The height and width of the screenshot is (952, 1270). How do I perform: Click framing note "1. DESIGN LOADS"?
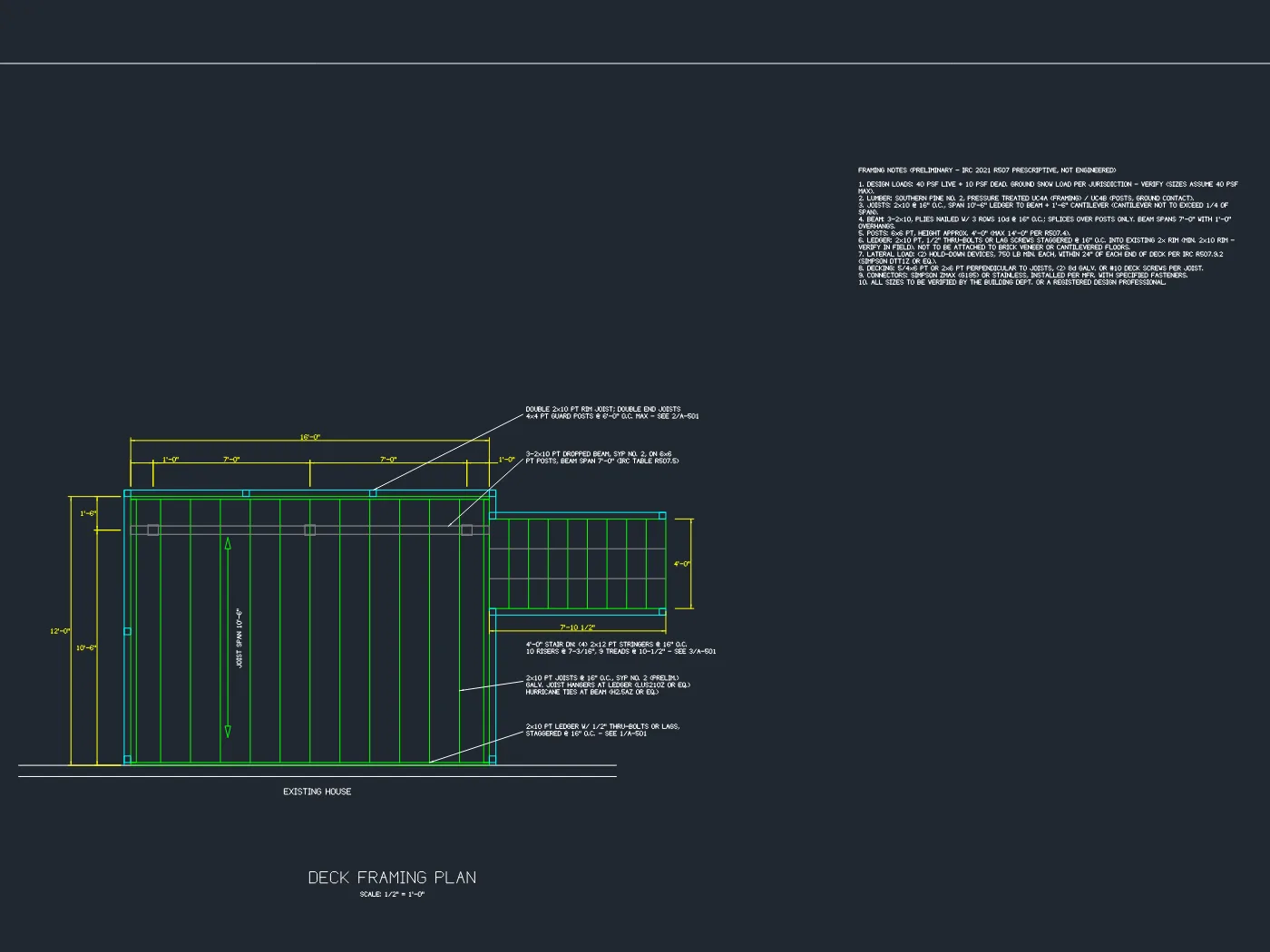pos(1048,188)
